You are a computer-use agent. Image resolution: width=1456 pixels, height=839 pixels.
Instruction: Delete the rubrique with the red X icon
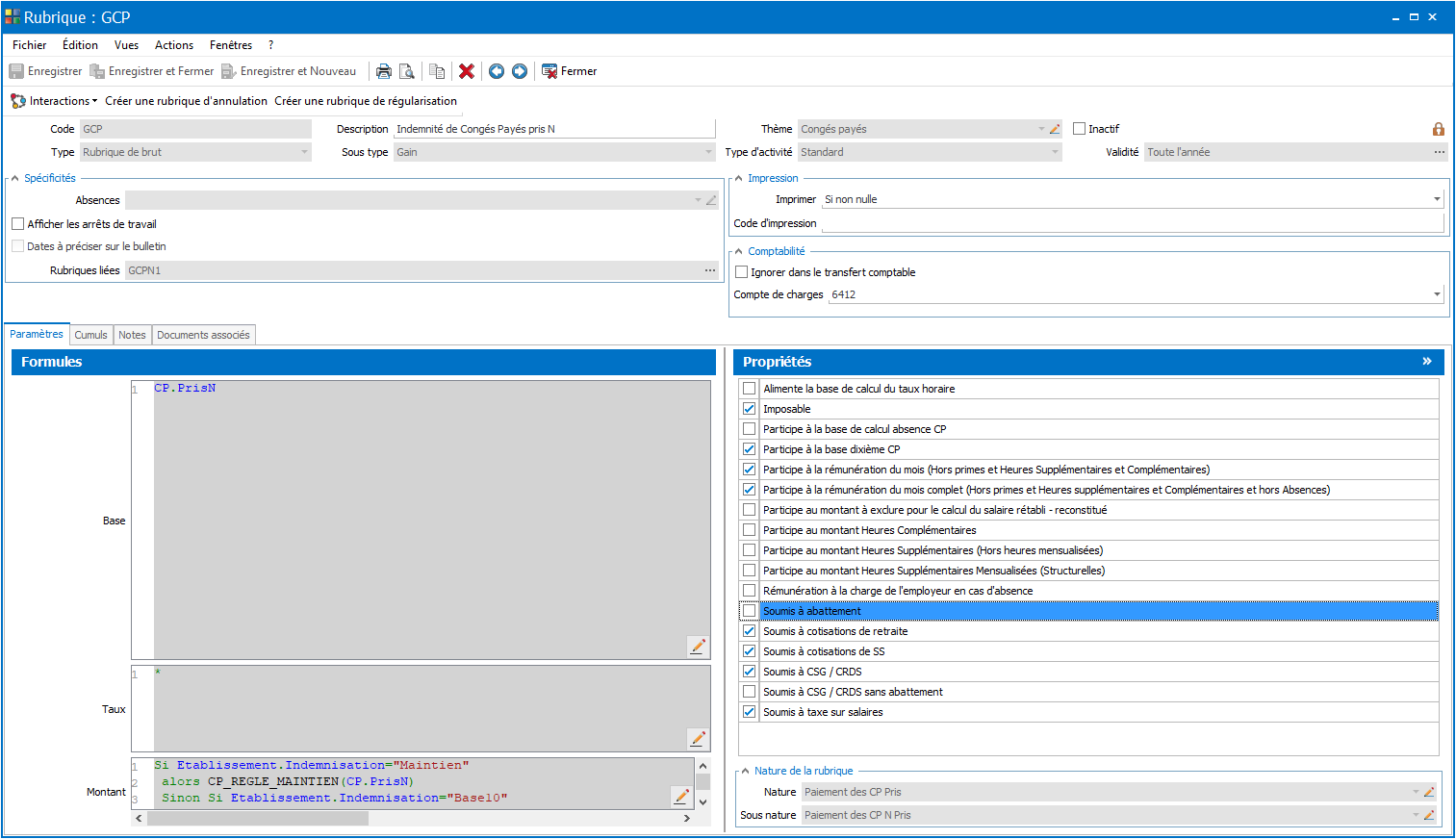(x=467, y=71)
